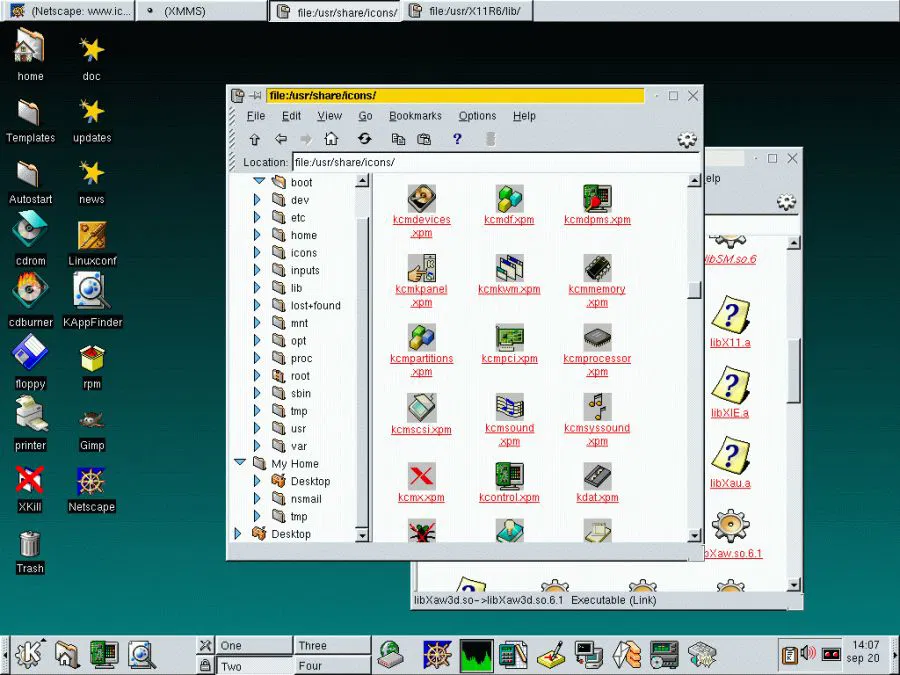Screen dimensions: 900x675
Task: Open the K application launcher menu on the panel
Action: pyautogui.click(x=28, y=654)
